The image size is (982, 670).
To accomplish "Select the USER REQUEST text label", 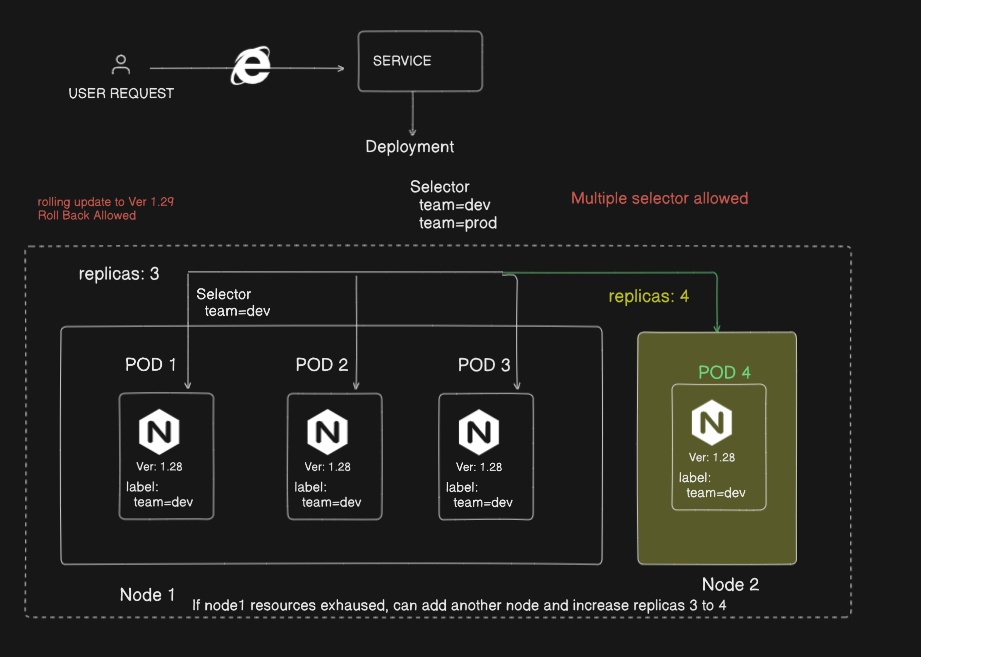I will (121, 93).
